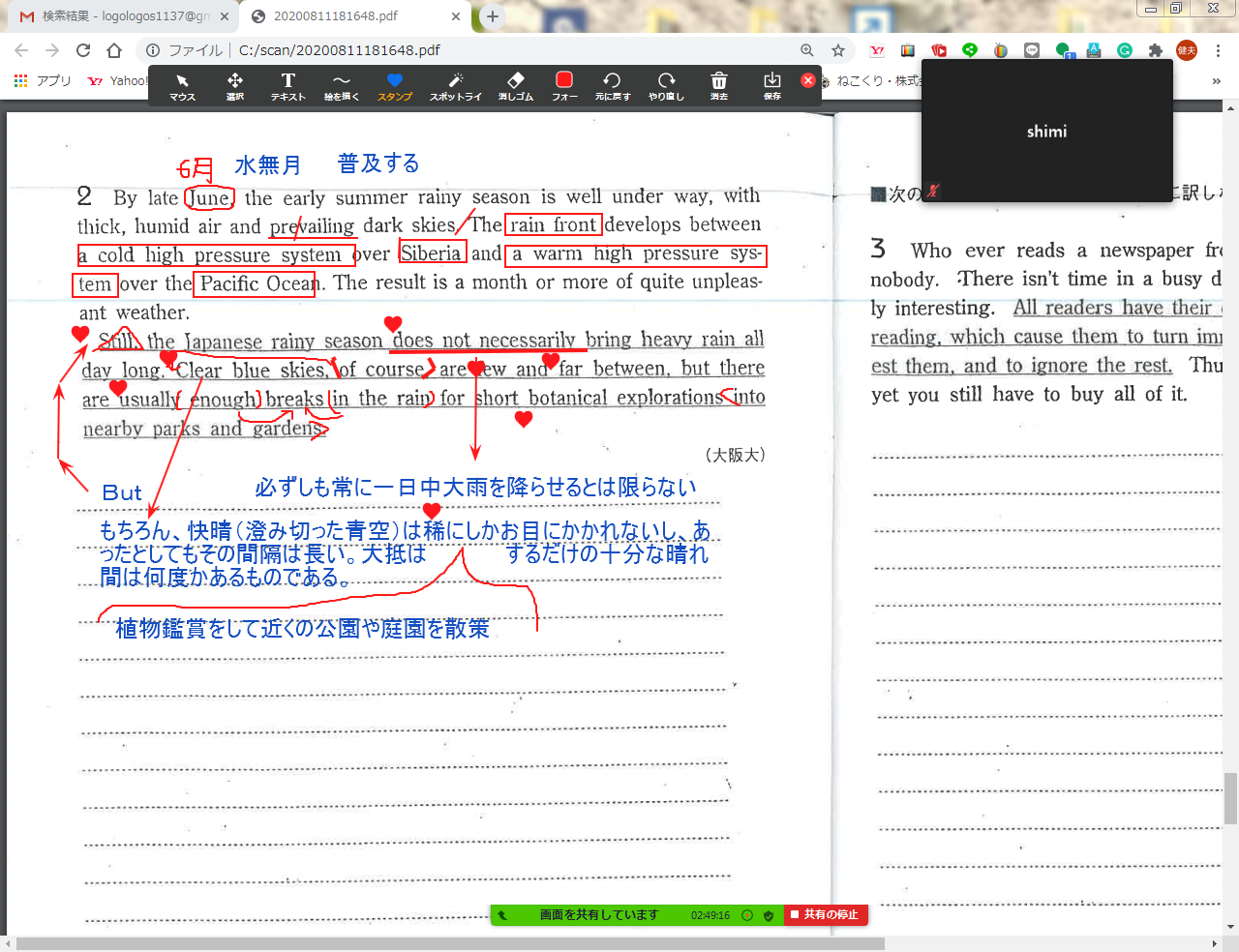Image resolution: width=1239 pixels, height=952 pixels.
Task: Click the file path address bar
Action: [484, 50]
